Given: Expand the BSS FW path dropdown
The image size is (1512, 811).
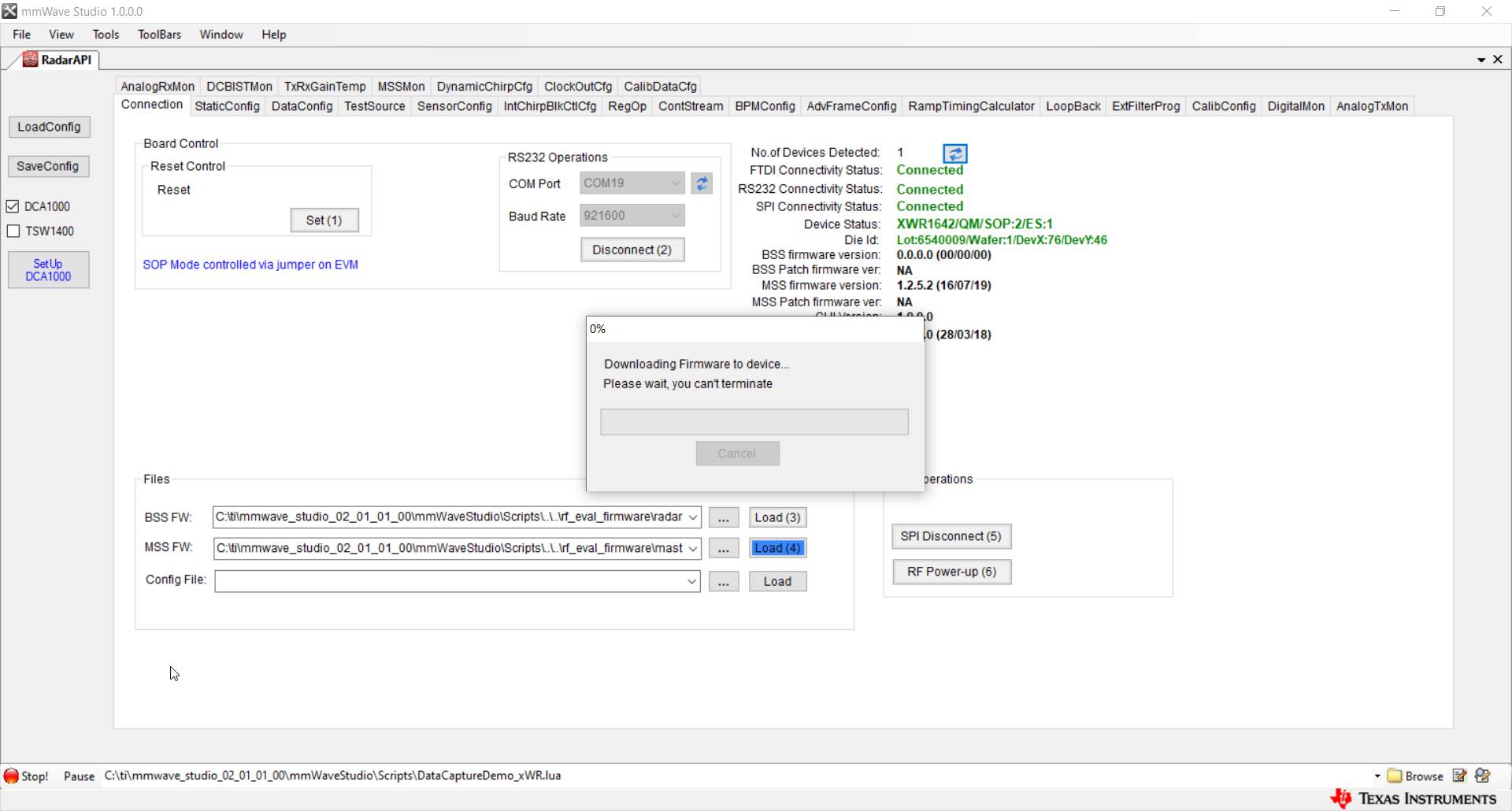Looking at the screenshot, I should pos(692,517).
